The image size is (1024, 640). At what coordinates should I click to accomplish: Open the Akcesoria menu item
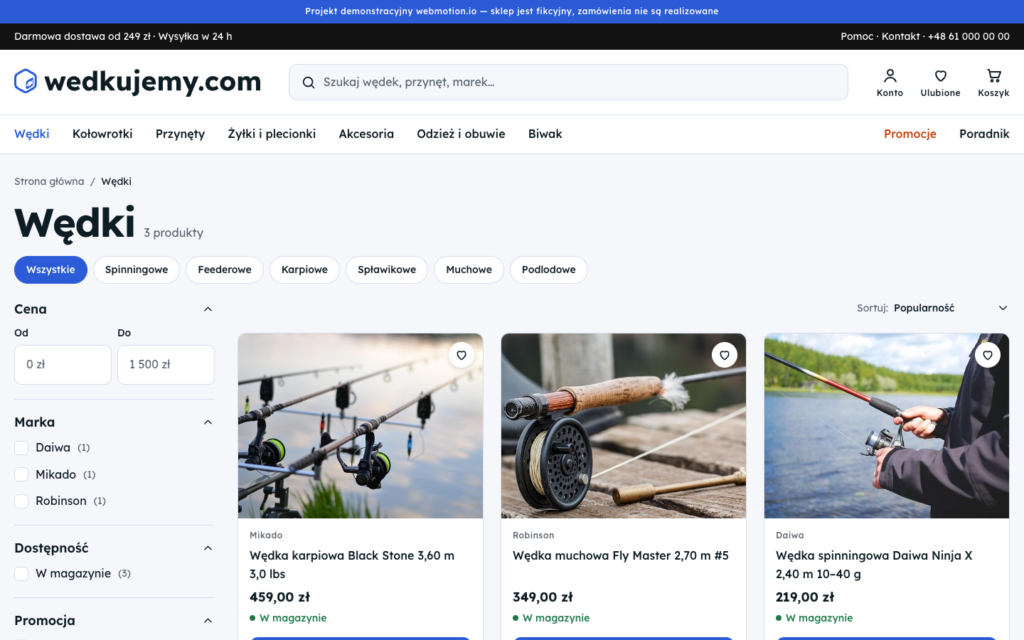click(x=366, y=134)
